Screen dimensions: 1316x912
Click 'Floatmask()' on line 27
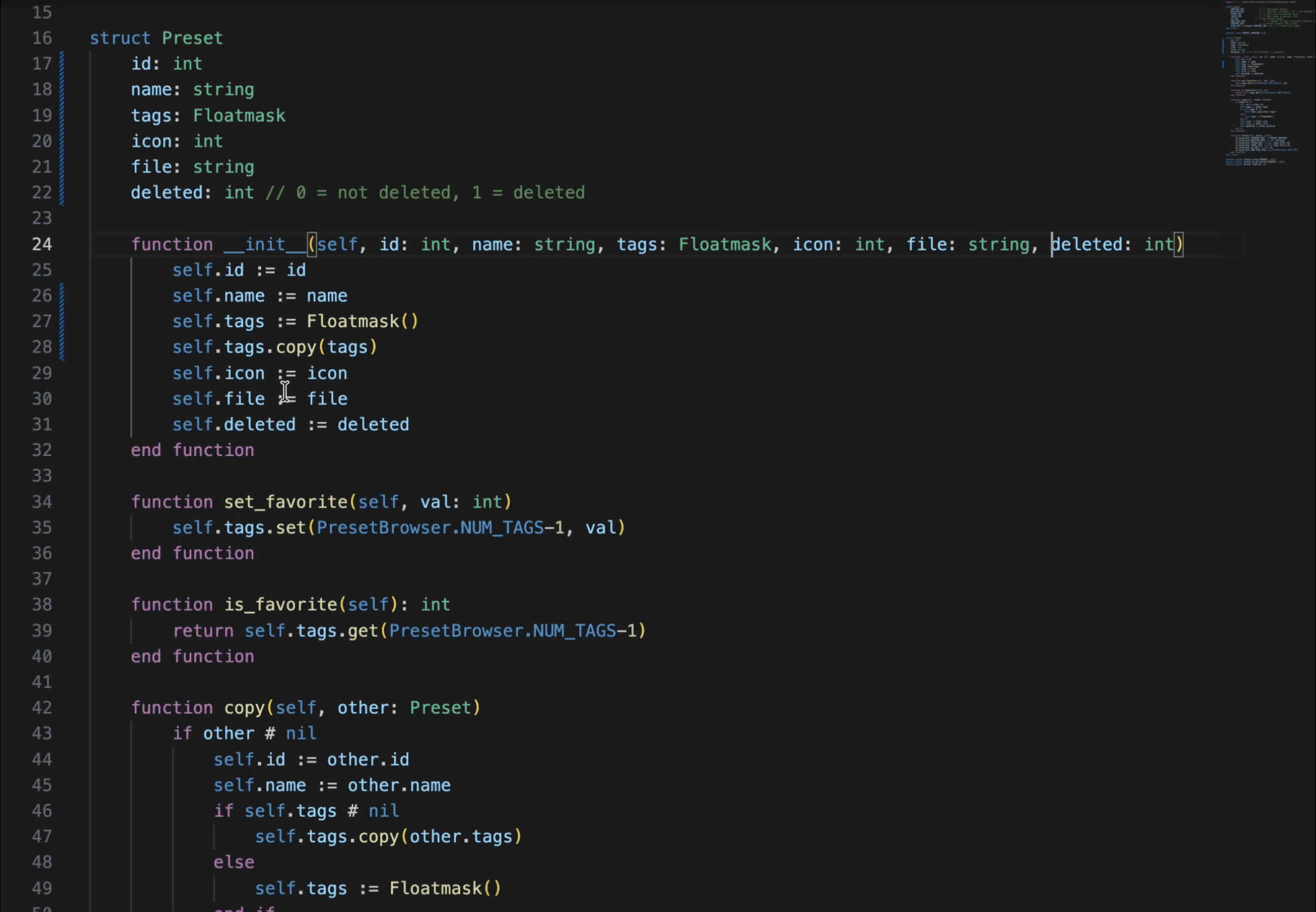pyautogui.click(x=363, y=321)
